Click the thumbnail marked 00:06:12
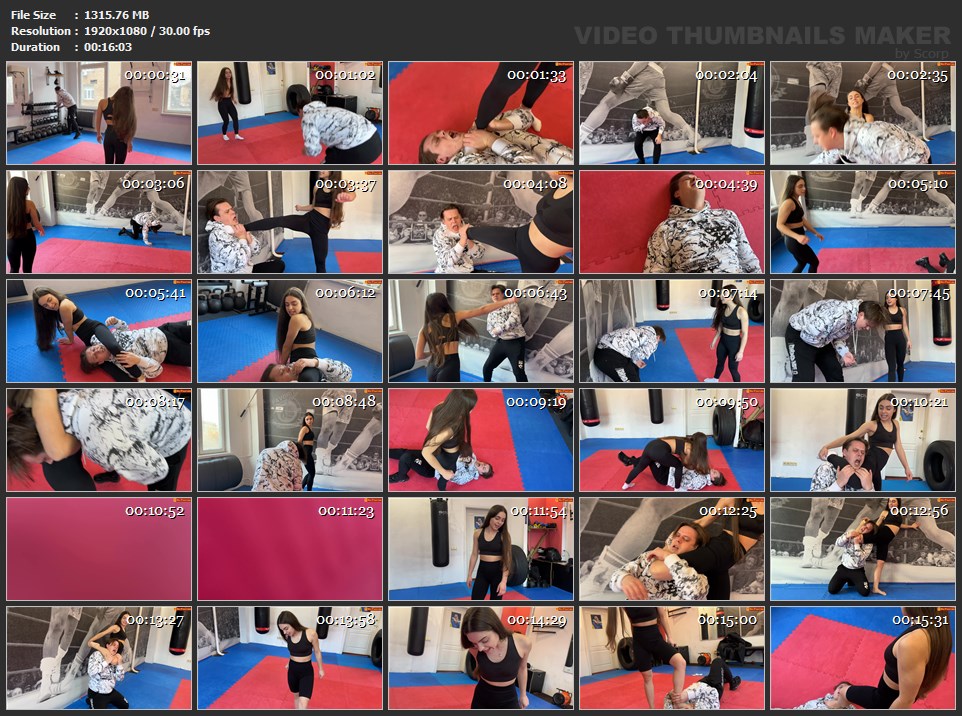962x716 pixels. tap(290, 331)
